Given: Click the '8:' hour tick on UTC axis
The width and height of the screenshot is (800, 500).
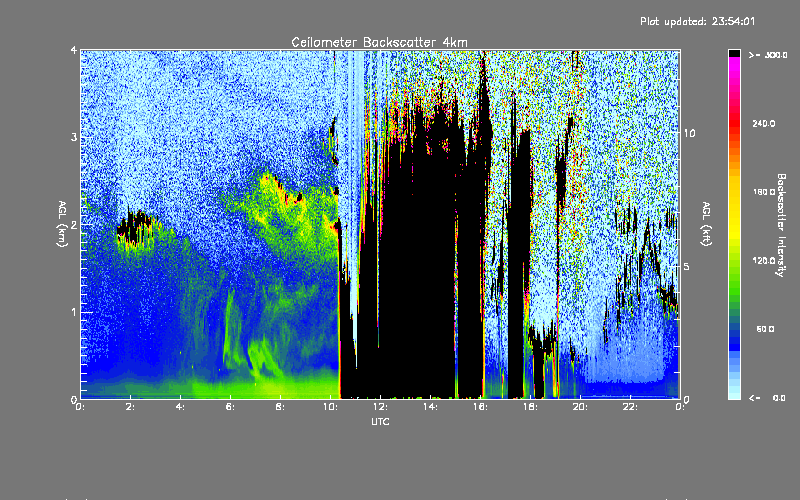Looking at the screenshot, I should coord(280,407).
